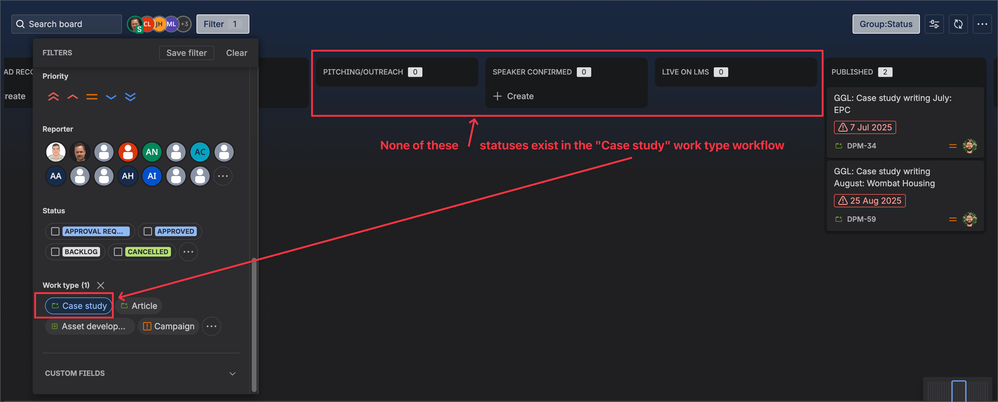Click the 25 Aug 2025 due date badge
The width and height of the screenshot is (998, 402).
click(869, 200)
